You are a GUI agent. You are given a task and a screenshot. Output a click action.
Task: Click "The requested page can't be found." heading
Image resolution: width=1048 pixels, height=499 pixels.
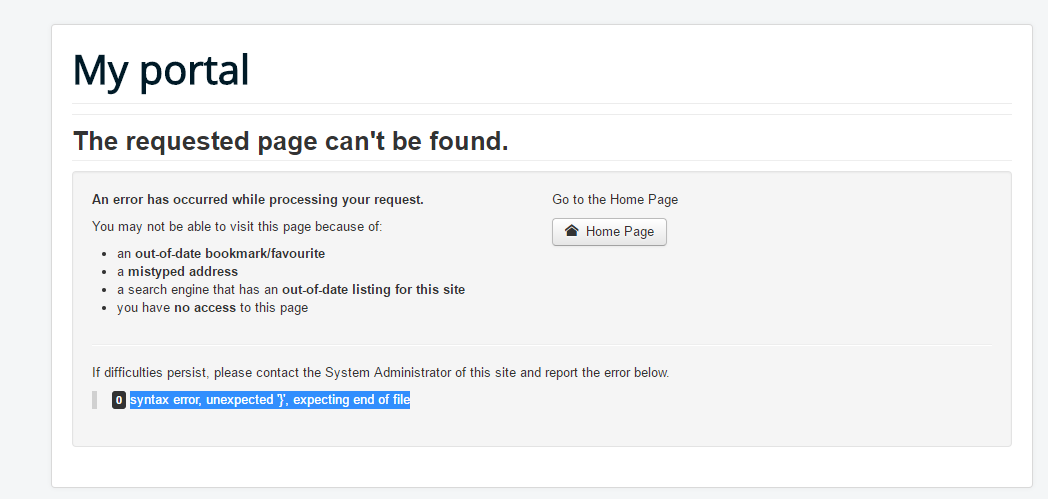[290, 141]
